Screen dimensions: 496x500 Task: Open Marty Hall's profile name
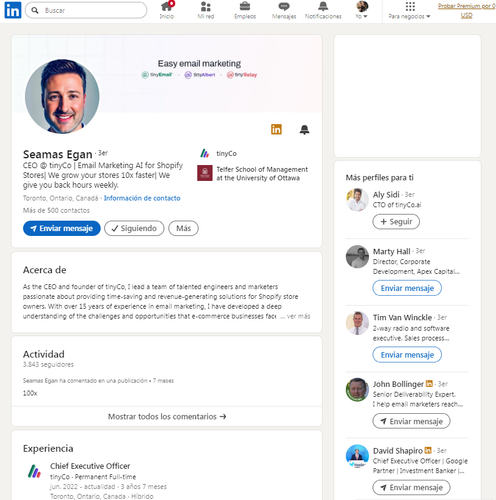pyautogui.click(x=391, y=251)
